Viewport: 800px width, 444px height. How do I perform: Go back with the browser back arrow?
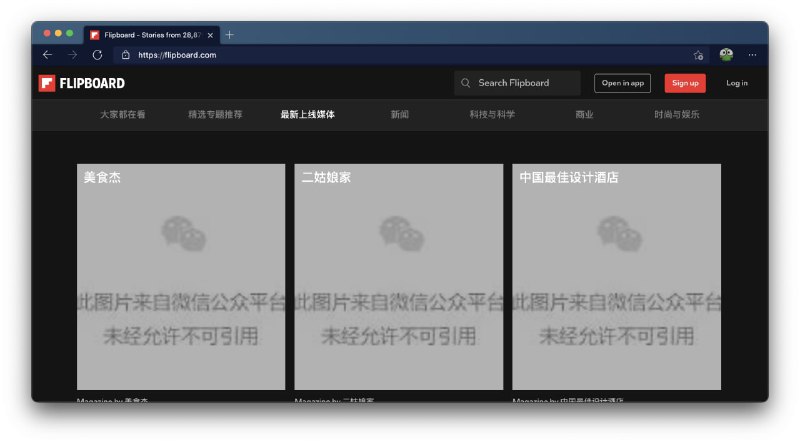click(x=47, y=55)
